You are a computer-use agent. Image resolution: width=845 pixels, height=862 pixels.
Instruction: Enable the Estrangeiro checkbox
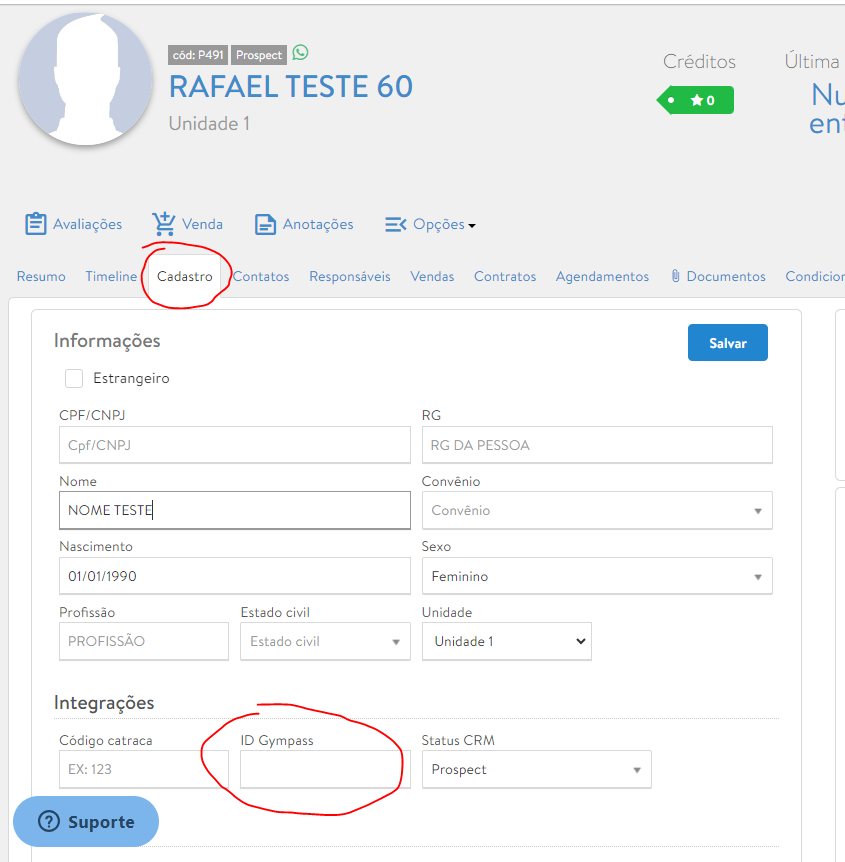click(x=74, y=379)
